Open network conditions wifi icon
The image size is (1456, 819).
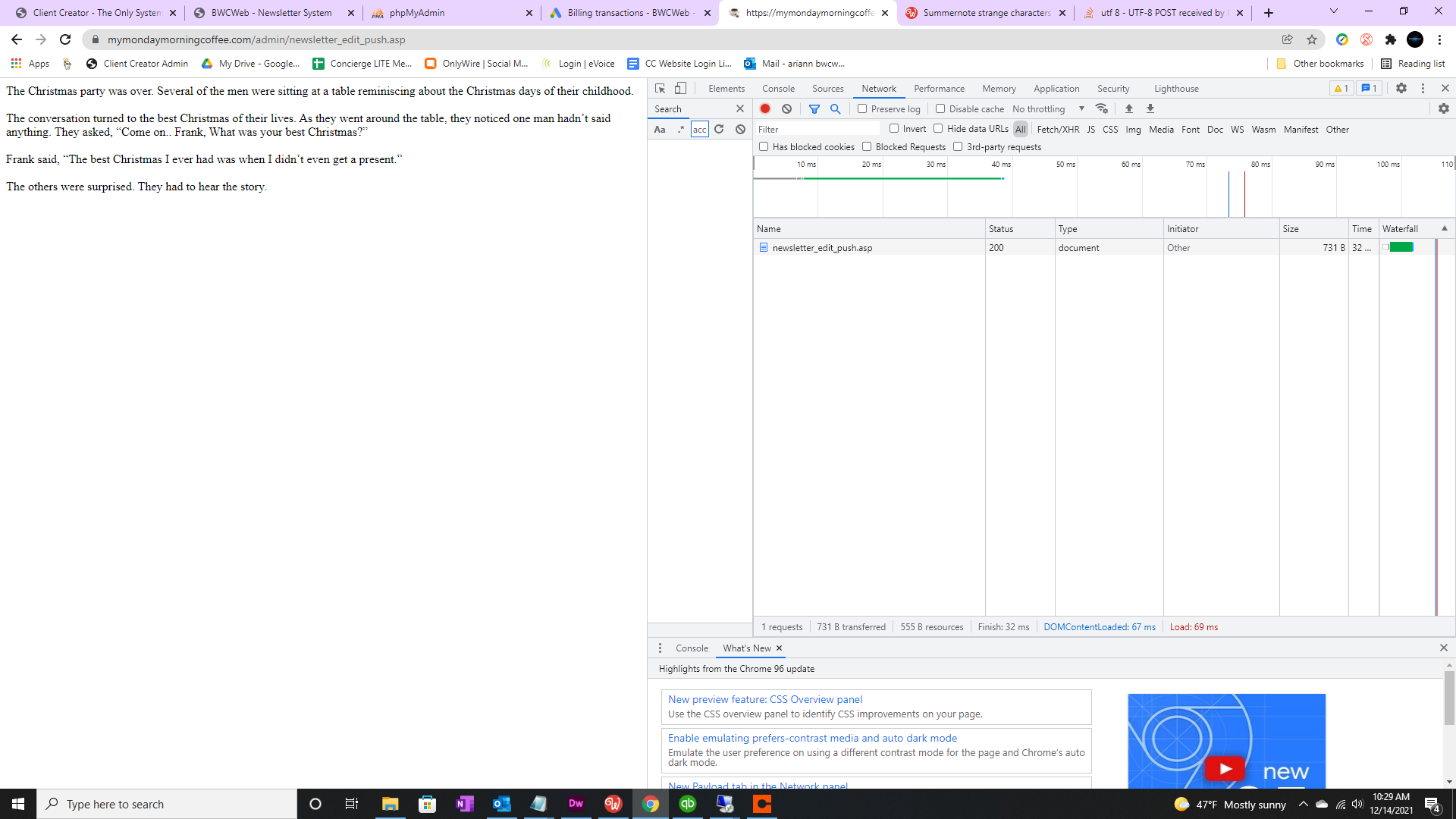click(1102, 109)
